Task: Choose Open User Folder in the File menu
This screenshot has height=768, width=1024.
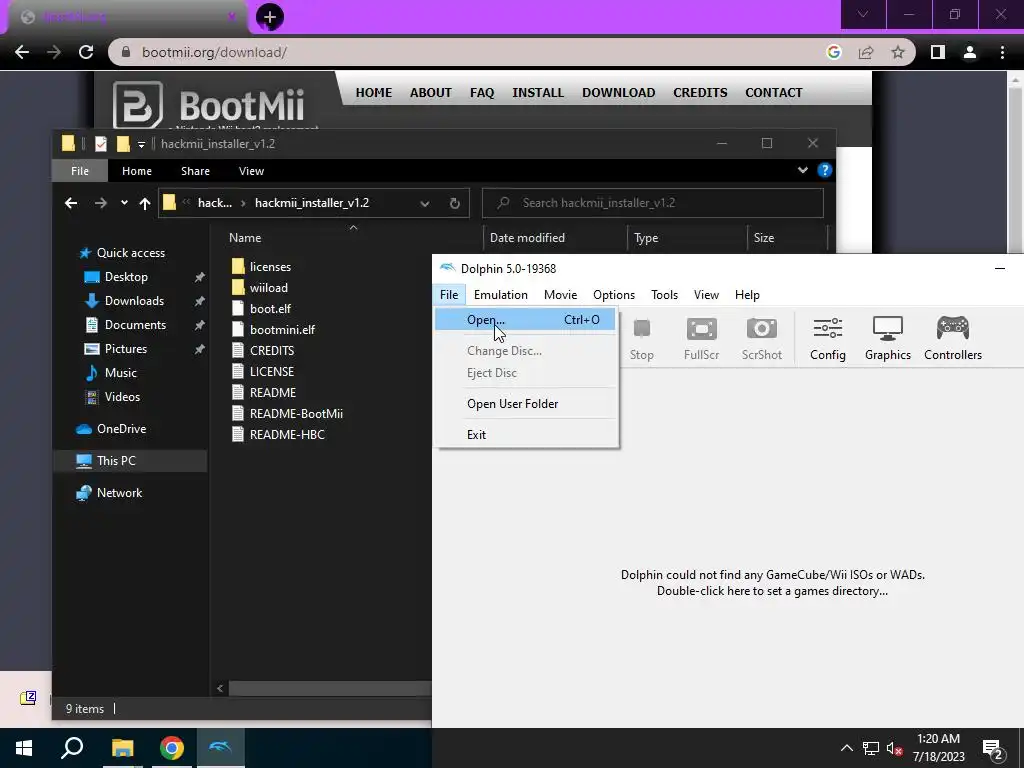Action: (x=526, y=404)
